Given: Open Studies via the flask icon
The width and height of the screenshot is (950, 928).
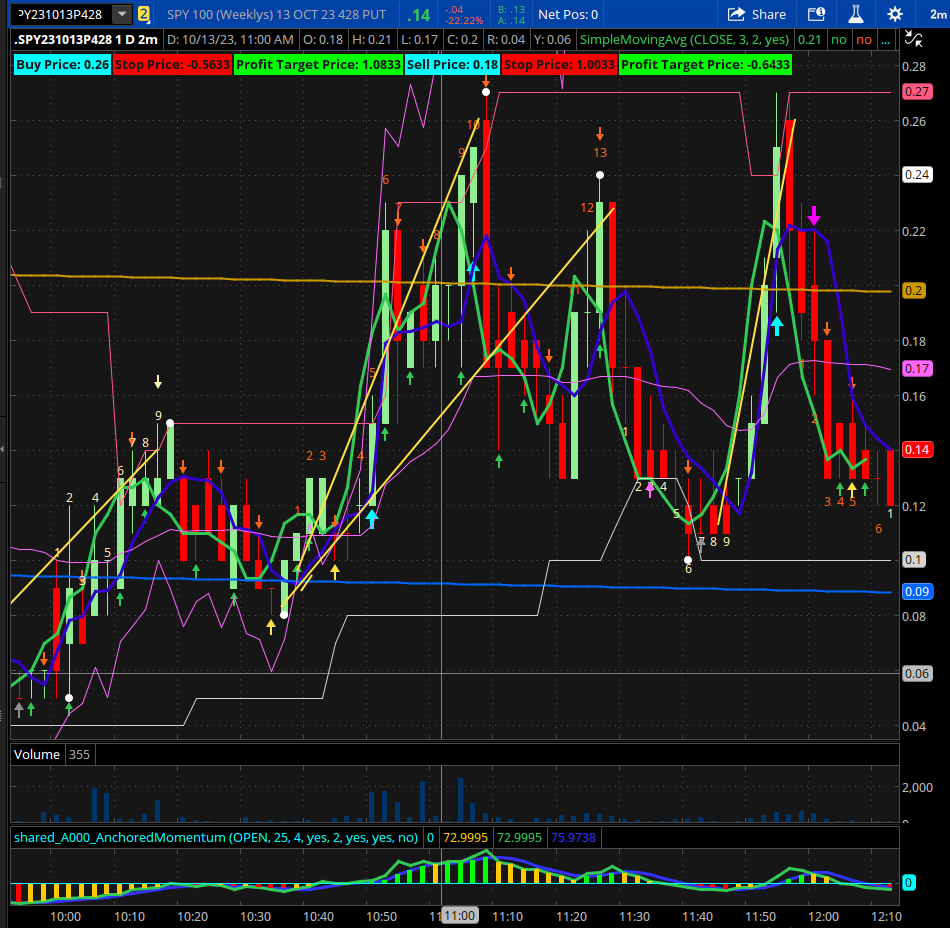Looking at the screenshot, I should [855, 14].
